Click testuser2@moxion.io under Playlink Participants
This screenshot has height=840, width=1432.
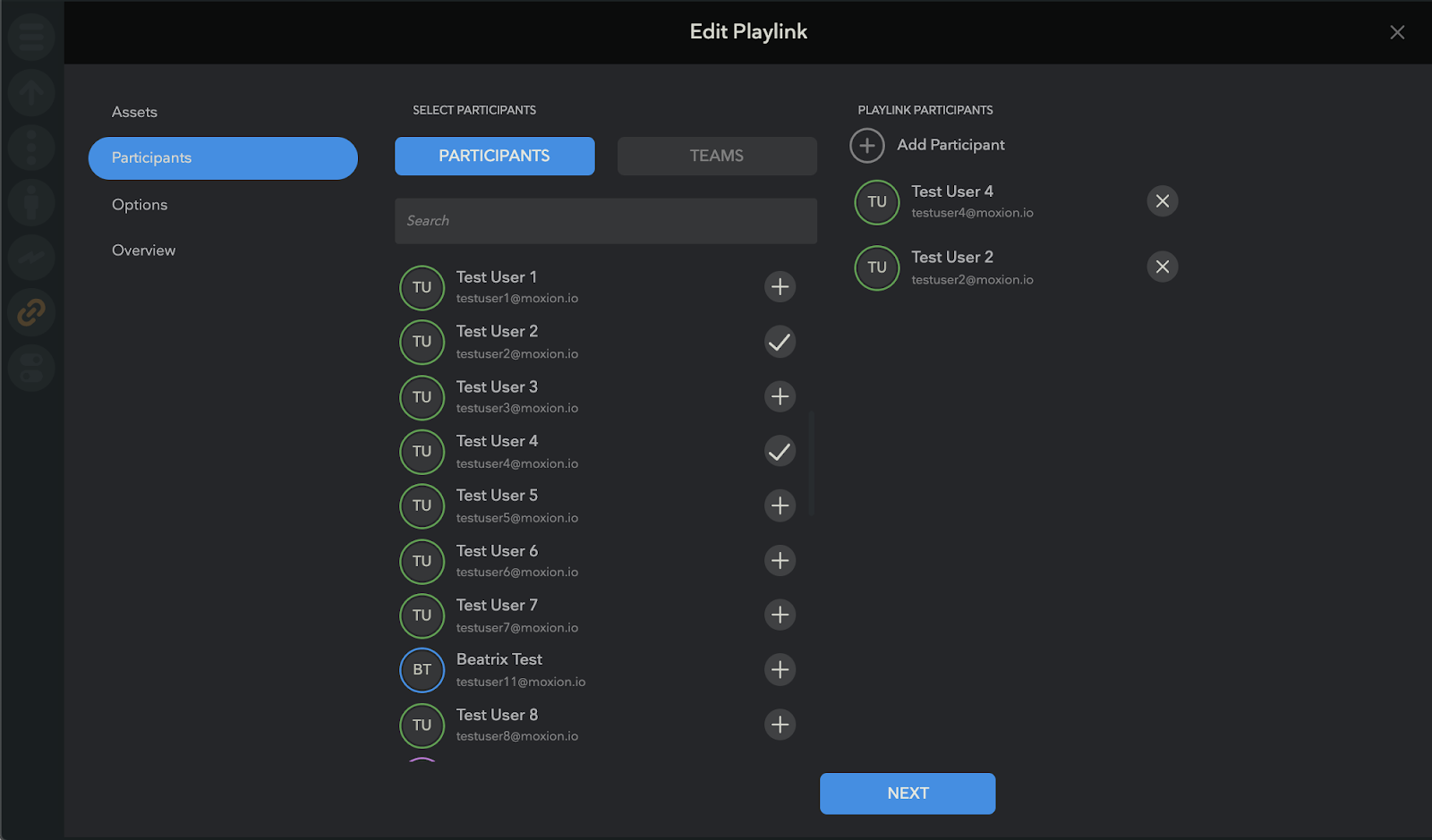point(972,280)
